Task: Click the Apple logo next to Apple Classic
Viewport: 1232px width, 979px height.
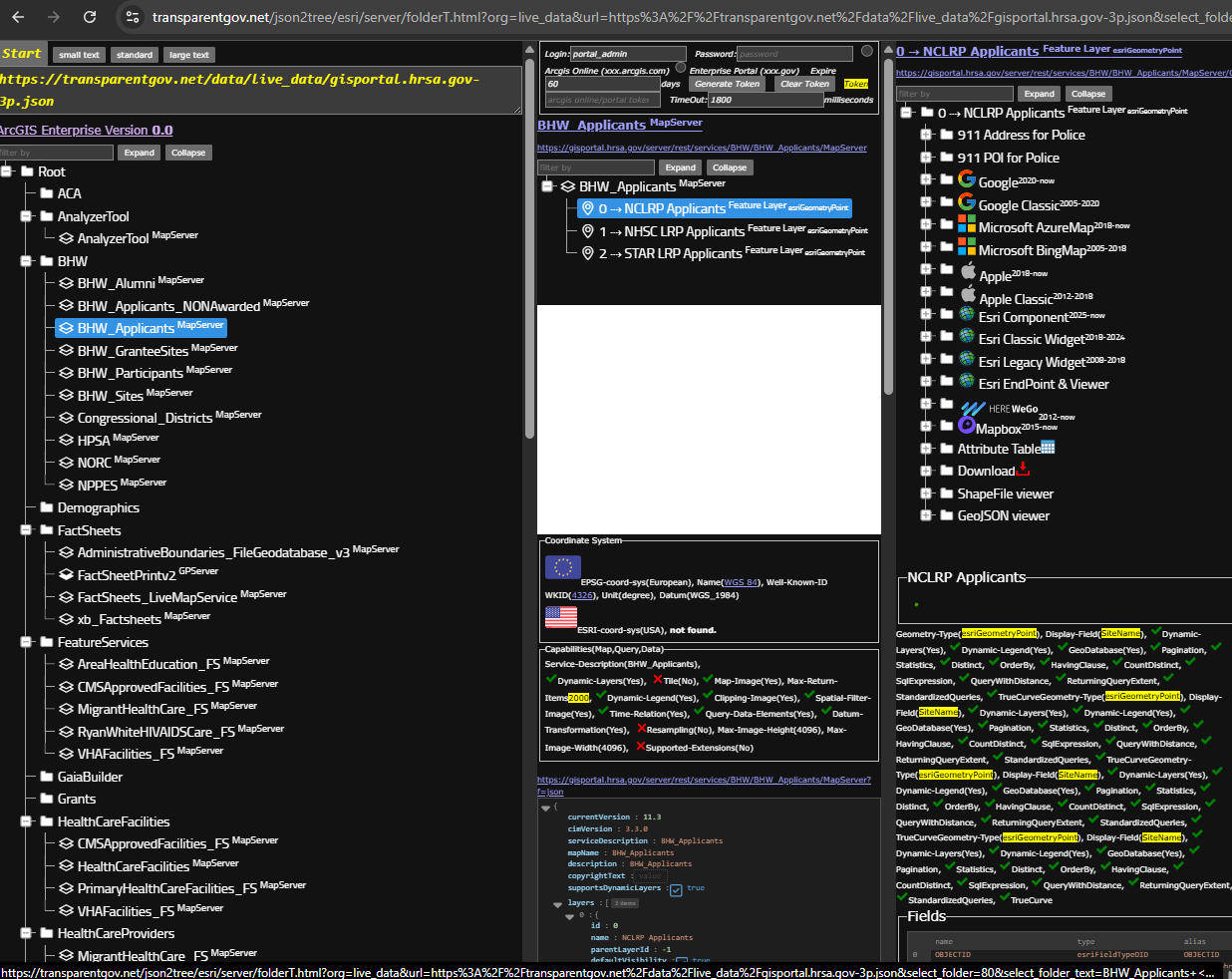Action: [x=967, y=294]
